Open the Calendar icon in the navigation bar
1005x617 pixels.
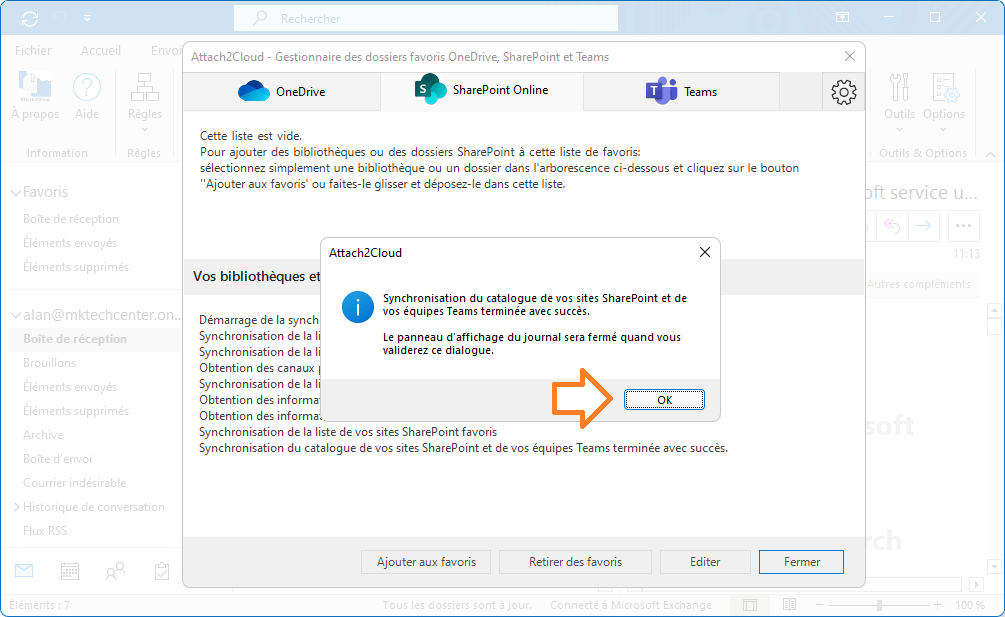click(68, 570)
